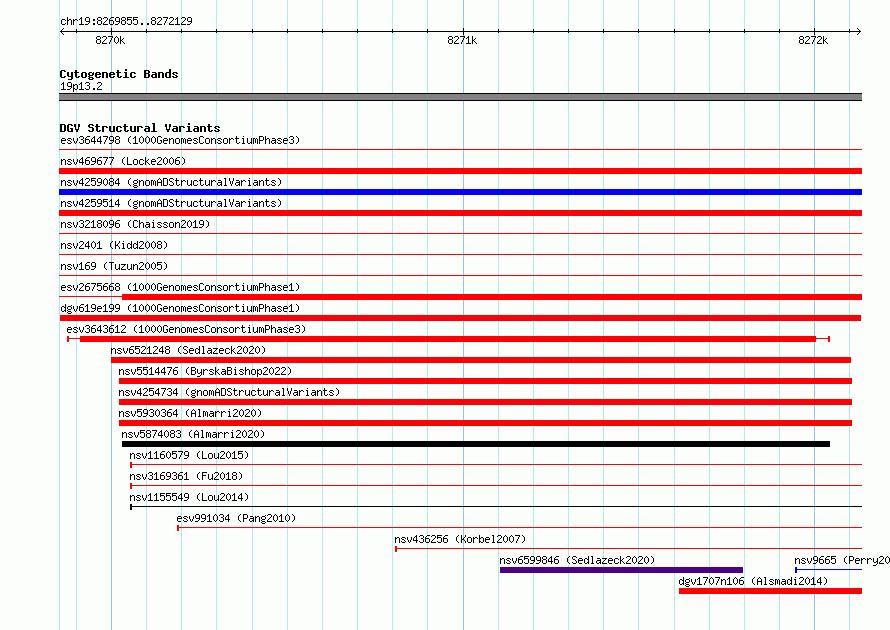Open nsv1160579 (Lou2015) label
890x630 pixels.
(189, 455)
